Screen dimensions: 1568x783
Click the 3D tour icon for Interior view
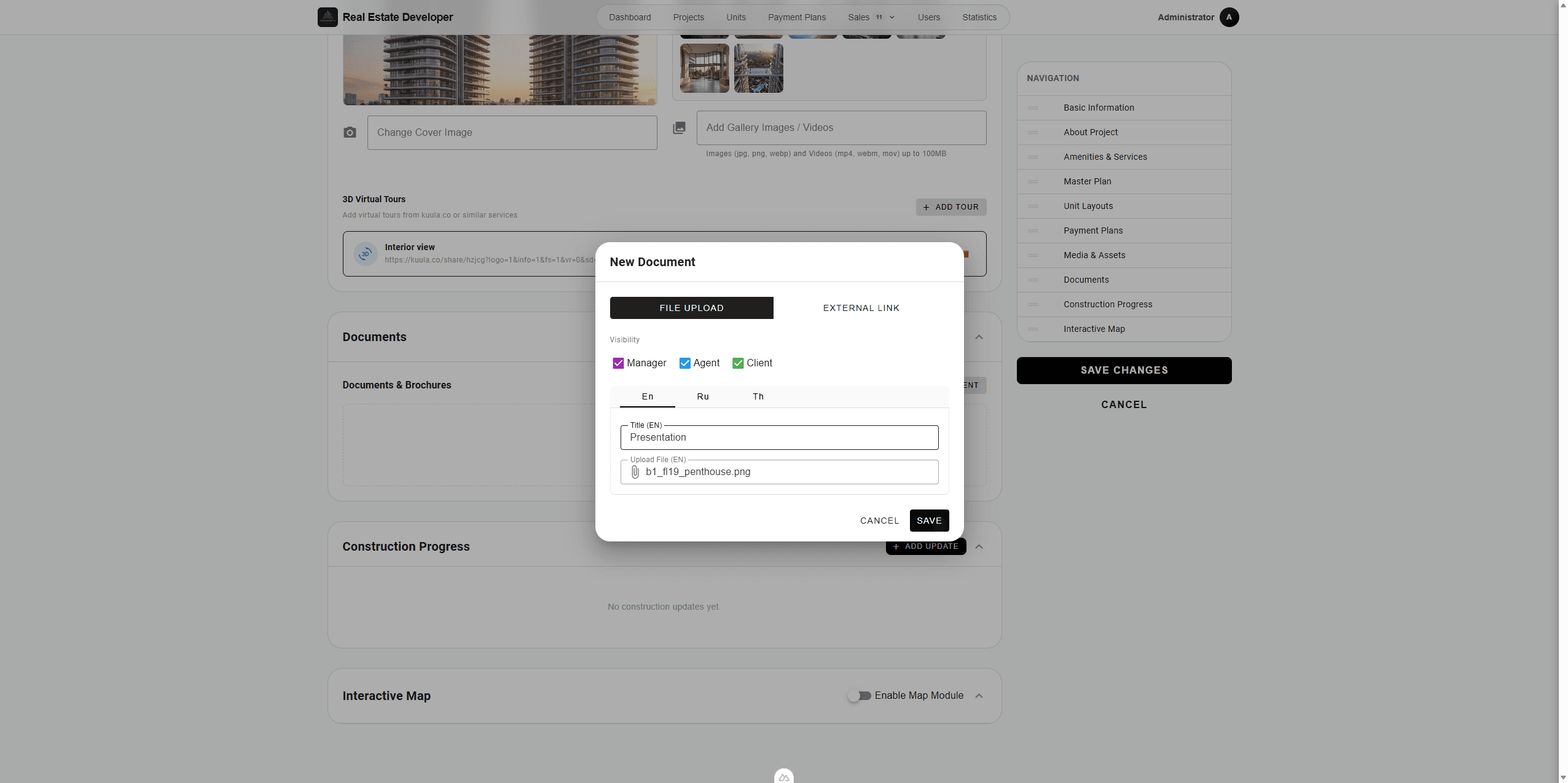(x=366, y=254)
